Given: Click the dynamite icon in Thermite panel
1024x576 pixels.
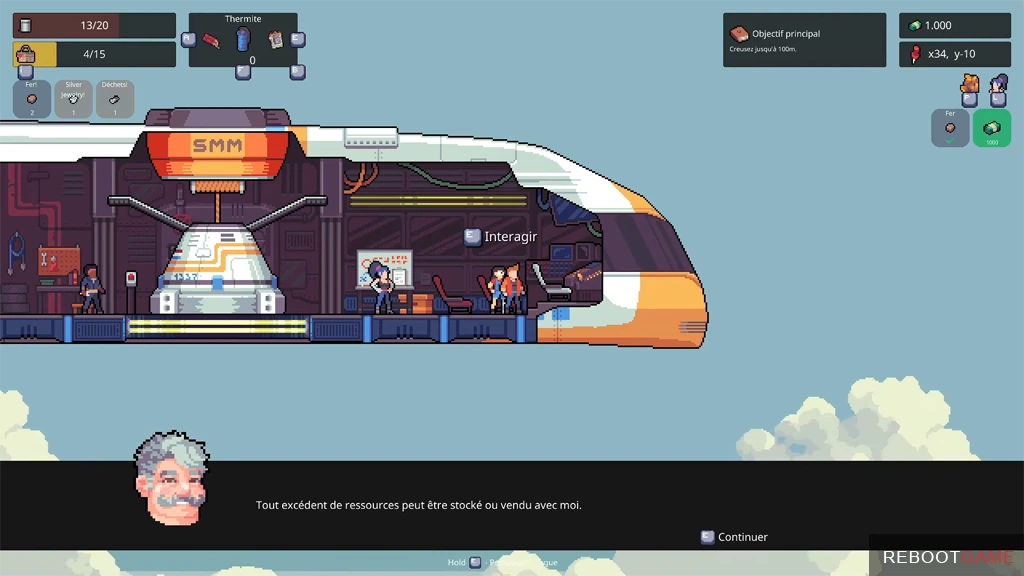Looking at the screenshot, I should click(x=211, y=40).
